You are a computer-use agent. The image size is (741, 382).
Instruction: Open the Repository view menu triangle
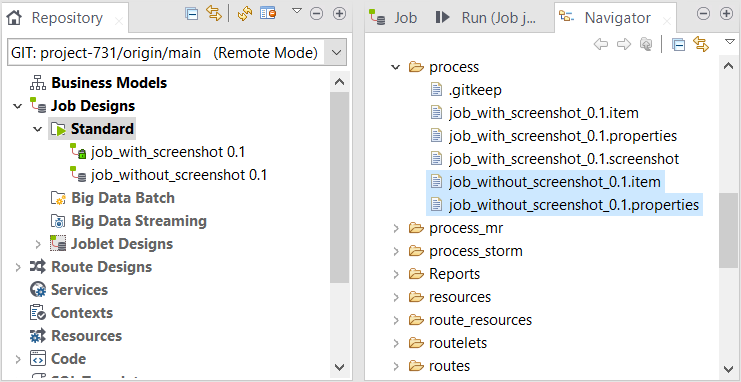[x=296, y=11]
